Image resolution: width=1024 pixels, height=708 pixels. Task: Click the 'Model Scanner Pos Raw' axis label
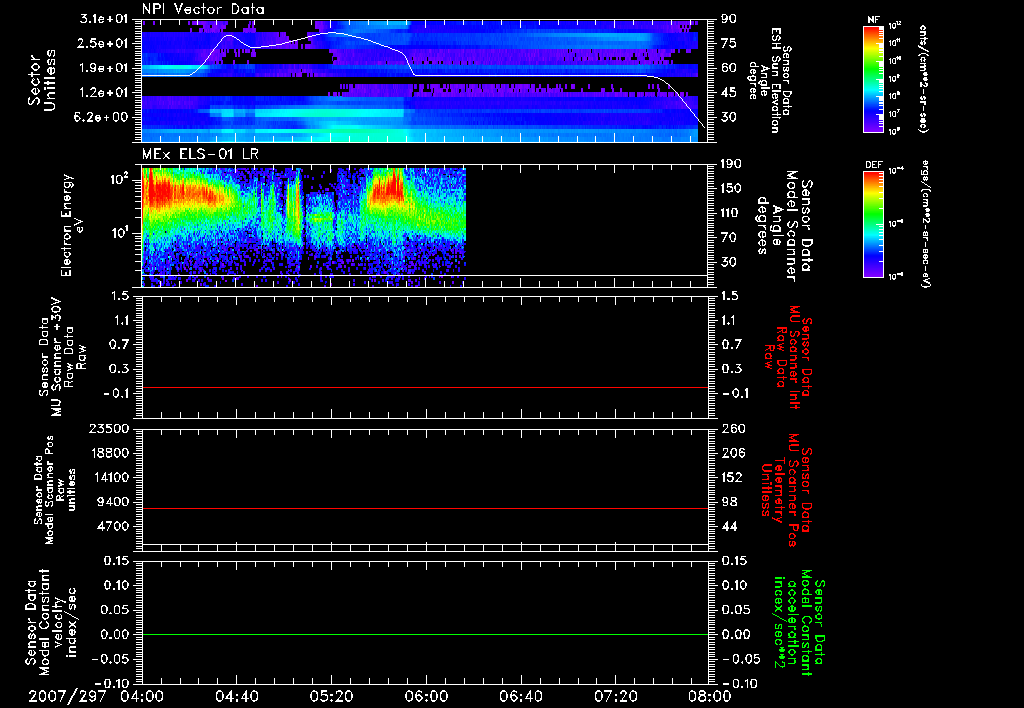(x=56, y=490)
